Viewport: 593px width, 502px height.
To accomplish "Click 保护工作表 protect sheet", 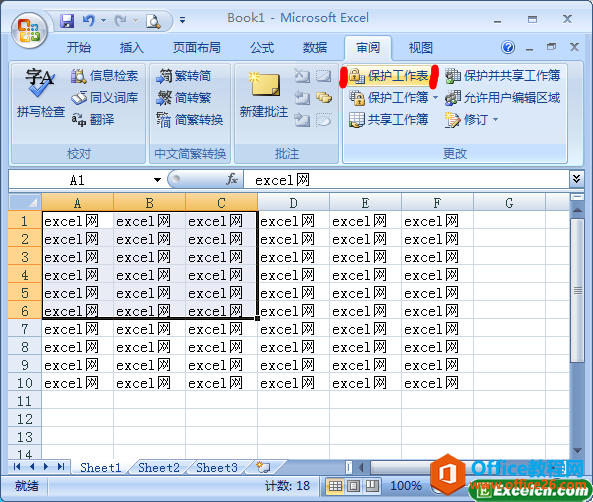I will (388, 76).
